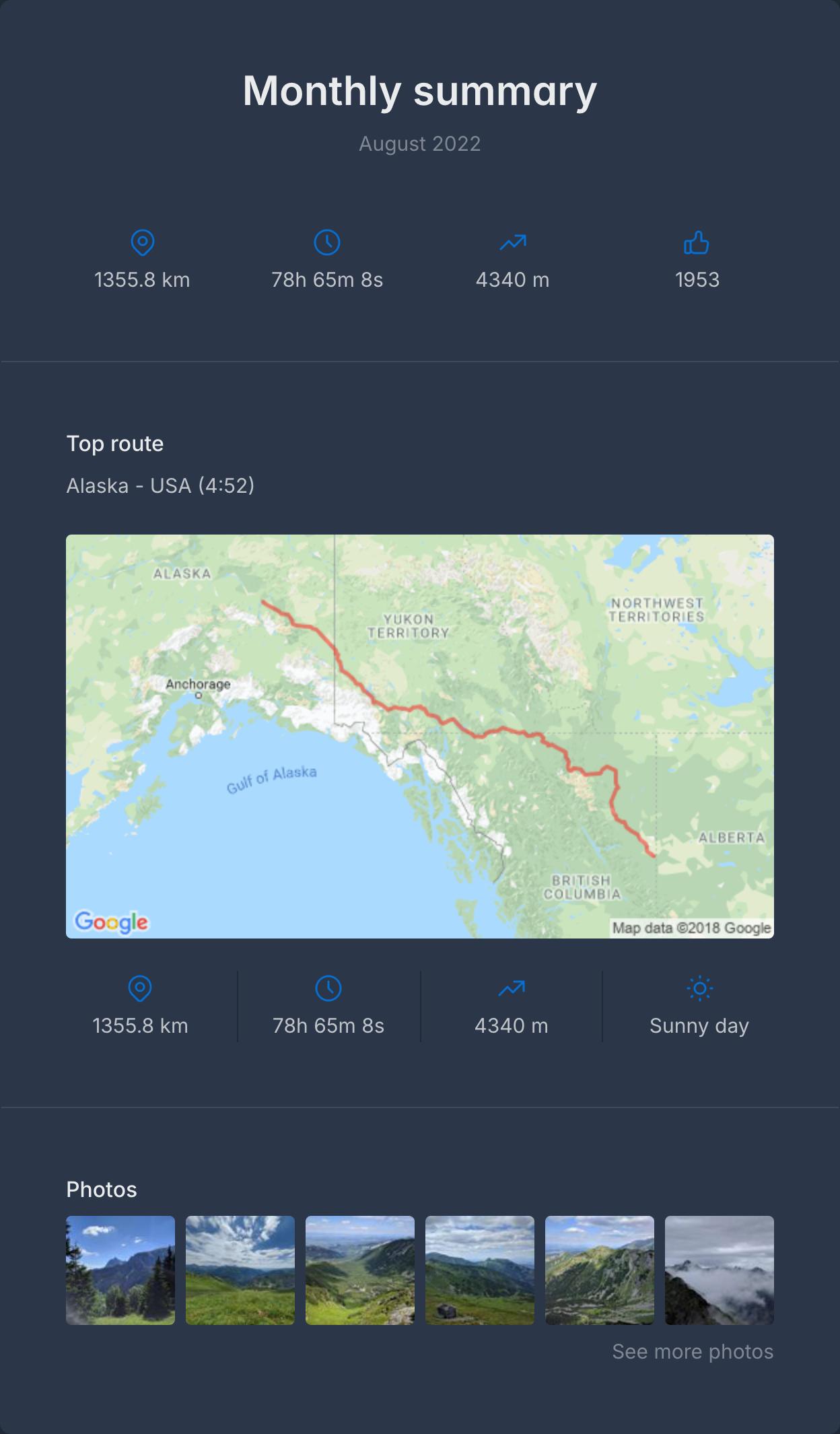Screen dimensions: 840x1434
Task: Click the Alaska - USA route title
Action: [x=160, y=485]
